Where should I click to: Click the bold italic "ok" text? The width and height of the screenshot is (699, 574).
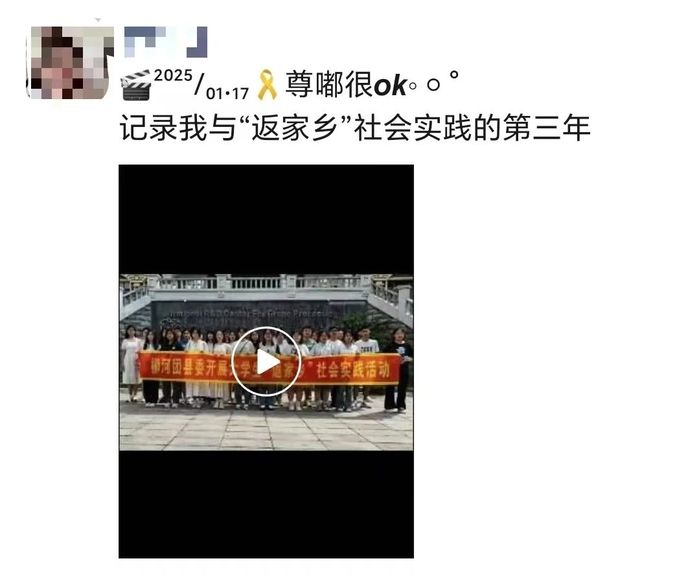[x=390, y=86]
